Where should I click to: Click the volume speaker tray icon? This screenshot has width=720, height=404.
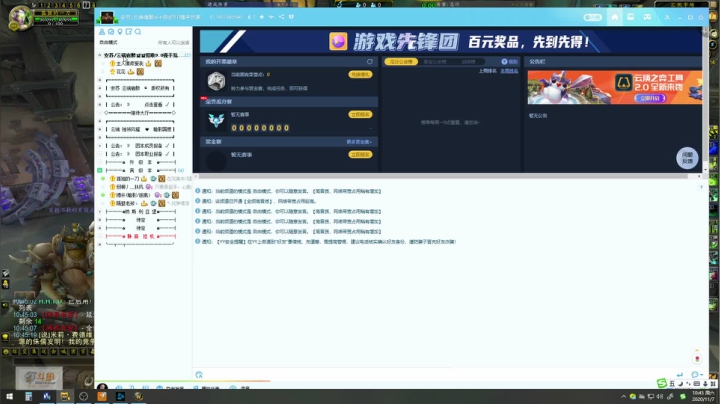[x=660, y=397]
